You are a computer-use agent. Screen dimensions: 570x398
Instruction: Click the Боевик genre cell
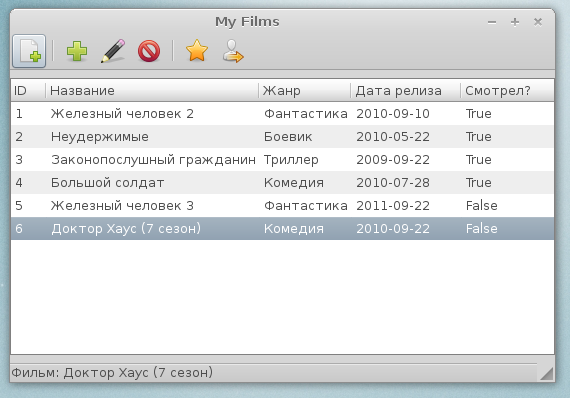coord(288,137)
